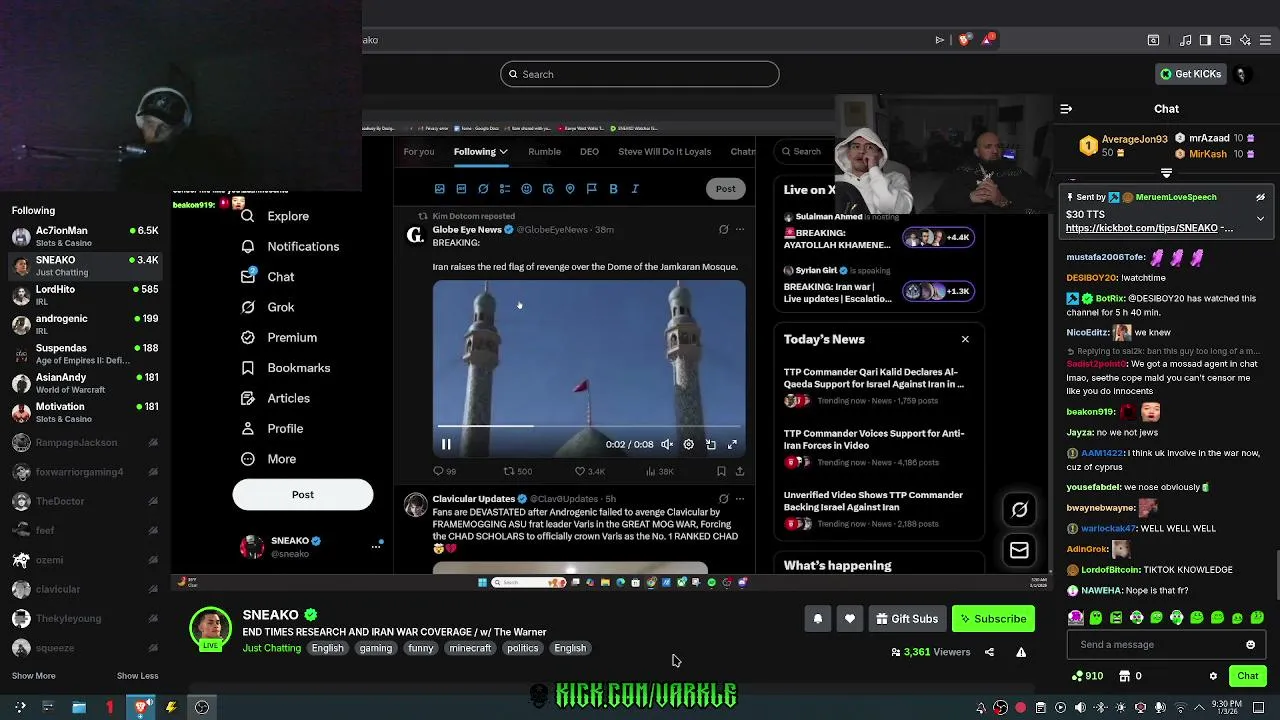The width and height of the screenshot is (1280, 720).
Task: Apply bold formatting in X composer
Action: 613,189
